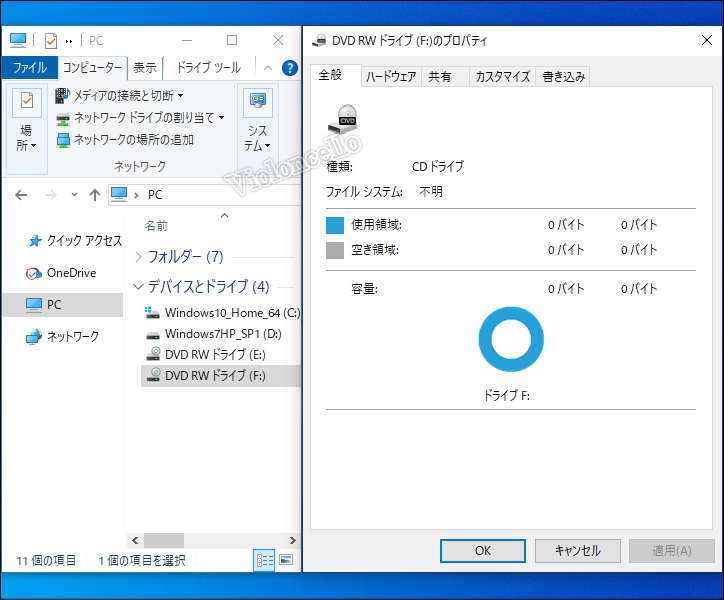Image resolution: width=724 pixels, height=600 pixels.
Task: Open ネットワーク ドライブの割り当て dropdown arrow
Action: coord(222,118)
